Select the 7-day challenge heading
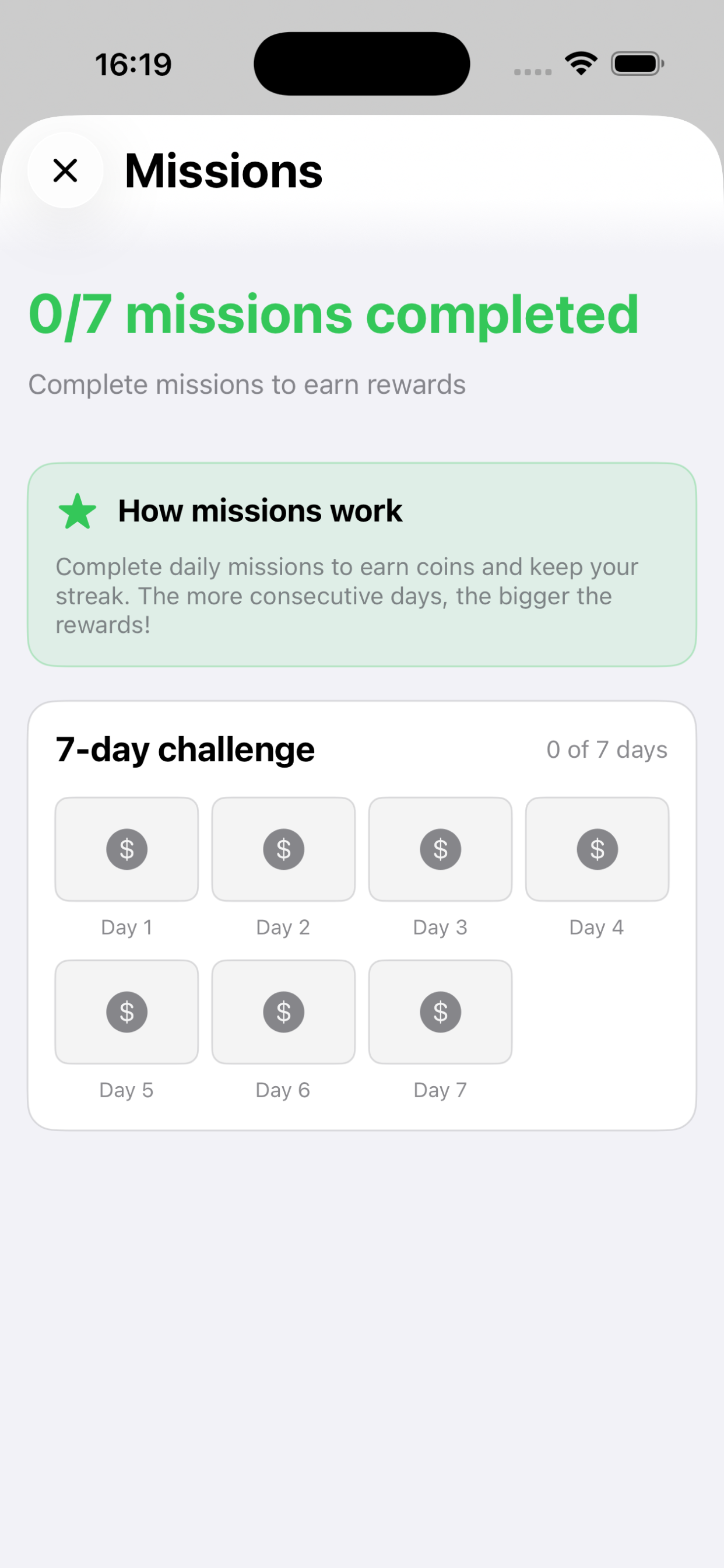The image size is (724, 1568). click(185, 750)
